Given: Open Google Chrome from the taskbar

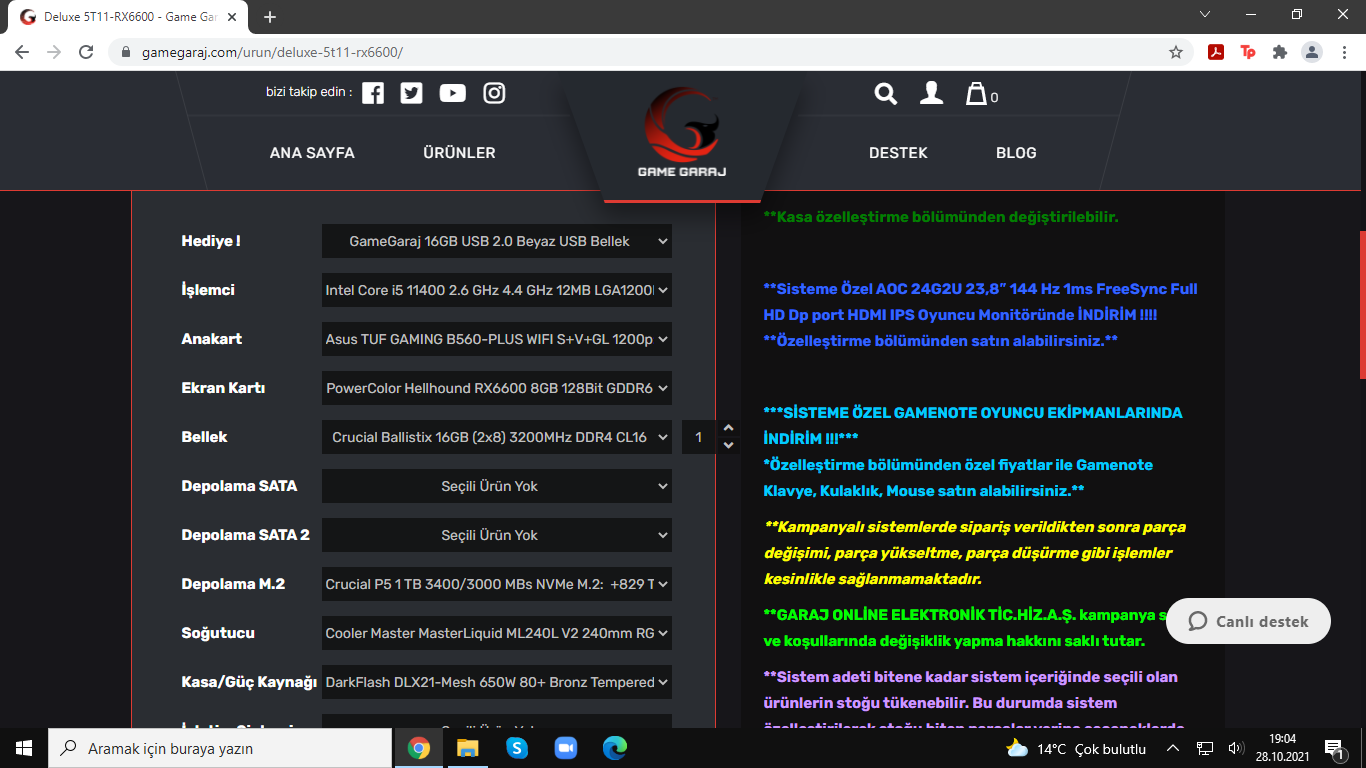Looking at the screenshot, I should point(419,748).
